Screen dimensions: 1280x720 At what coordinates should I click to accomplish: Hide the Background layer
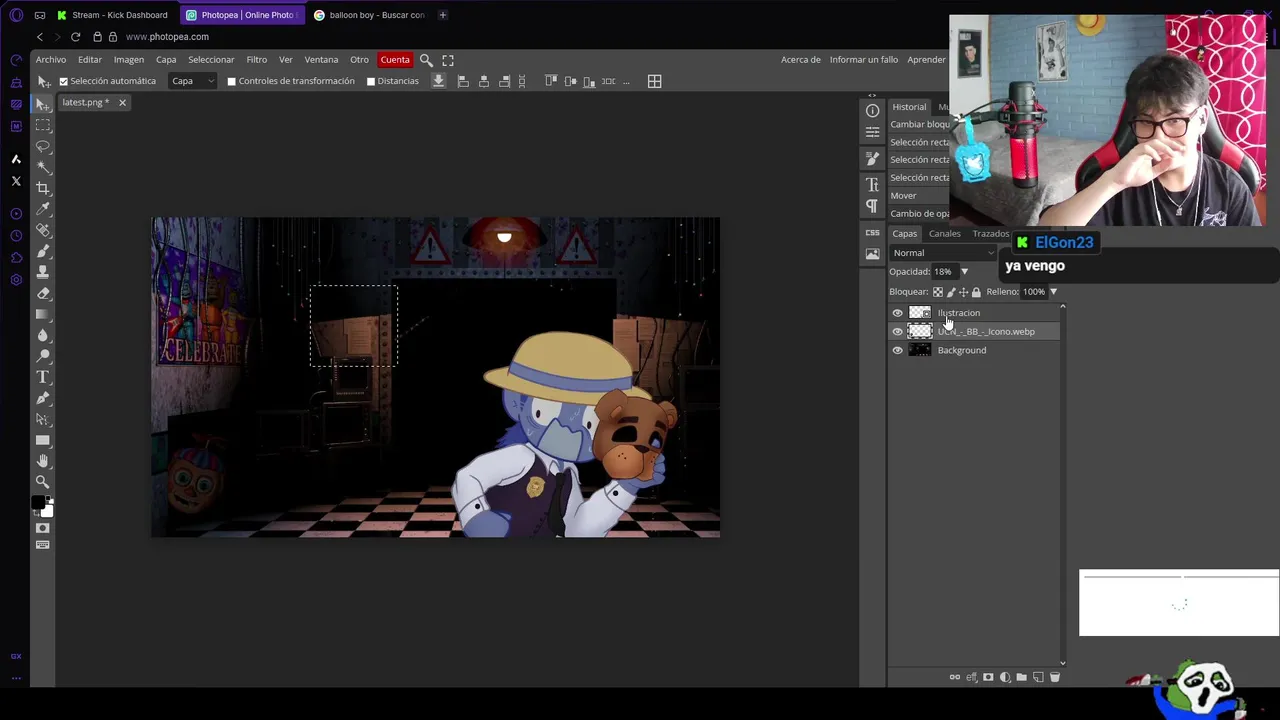[x=897, y=350]
